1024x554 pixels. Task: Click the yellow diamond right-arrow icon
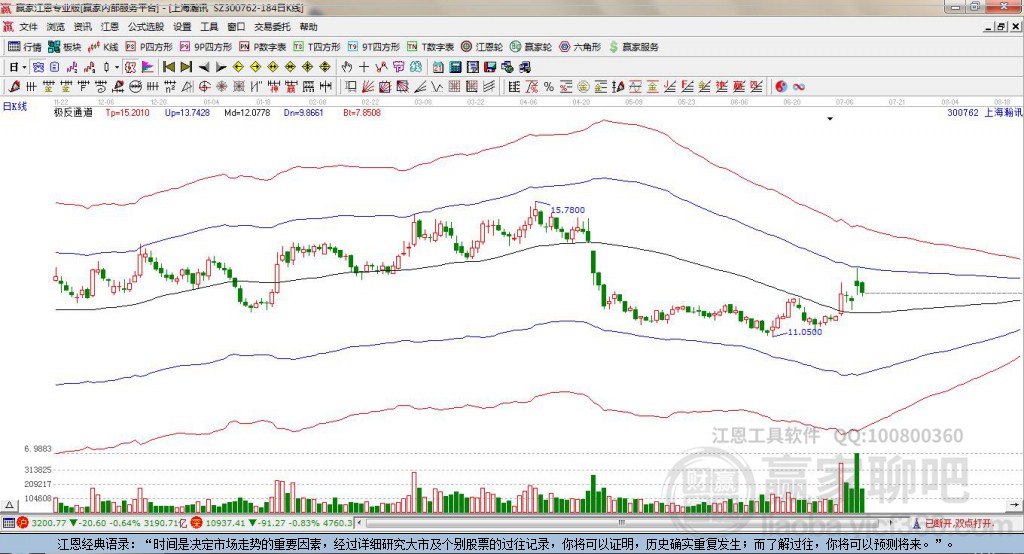pos(255,67)
